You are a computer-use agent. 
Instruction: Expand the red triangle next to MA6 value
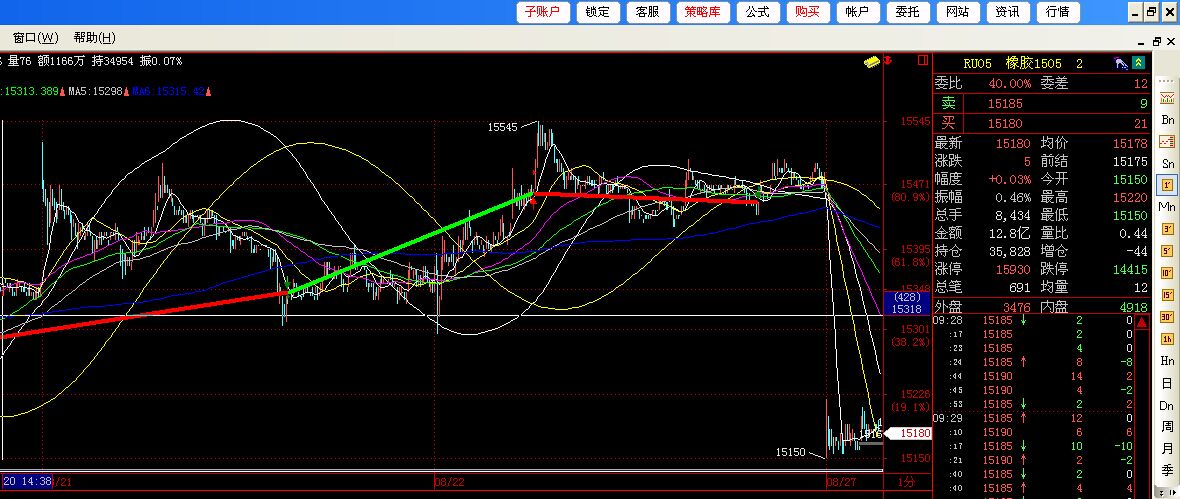click(x=209, y=91)
